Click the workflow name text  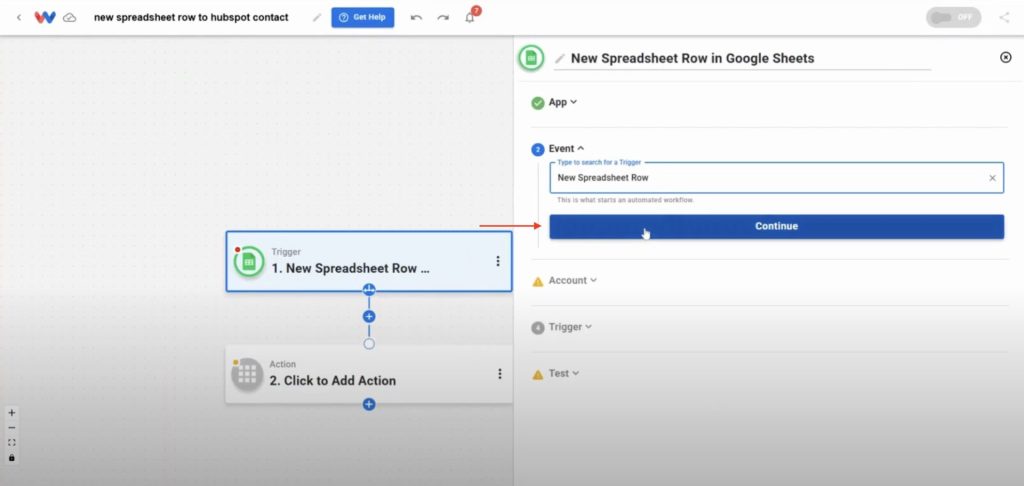pyautogui.click(x=191, y=18)
